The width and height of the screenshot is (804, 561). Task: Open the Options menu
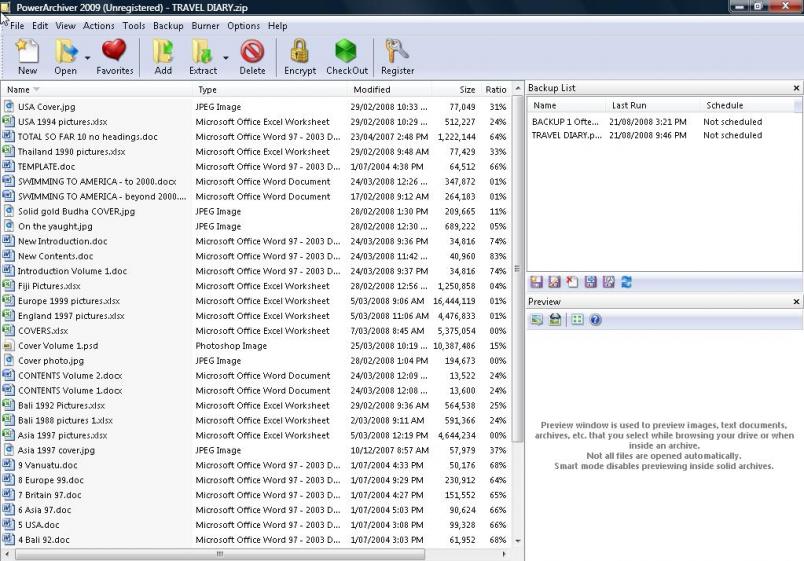click(244, 26)
